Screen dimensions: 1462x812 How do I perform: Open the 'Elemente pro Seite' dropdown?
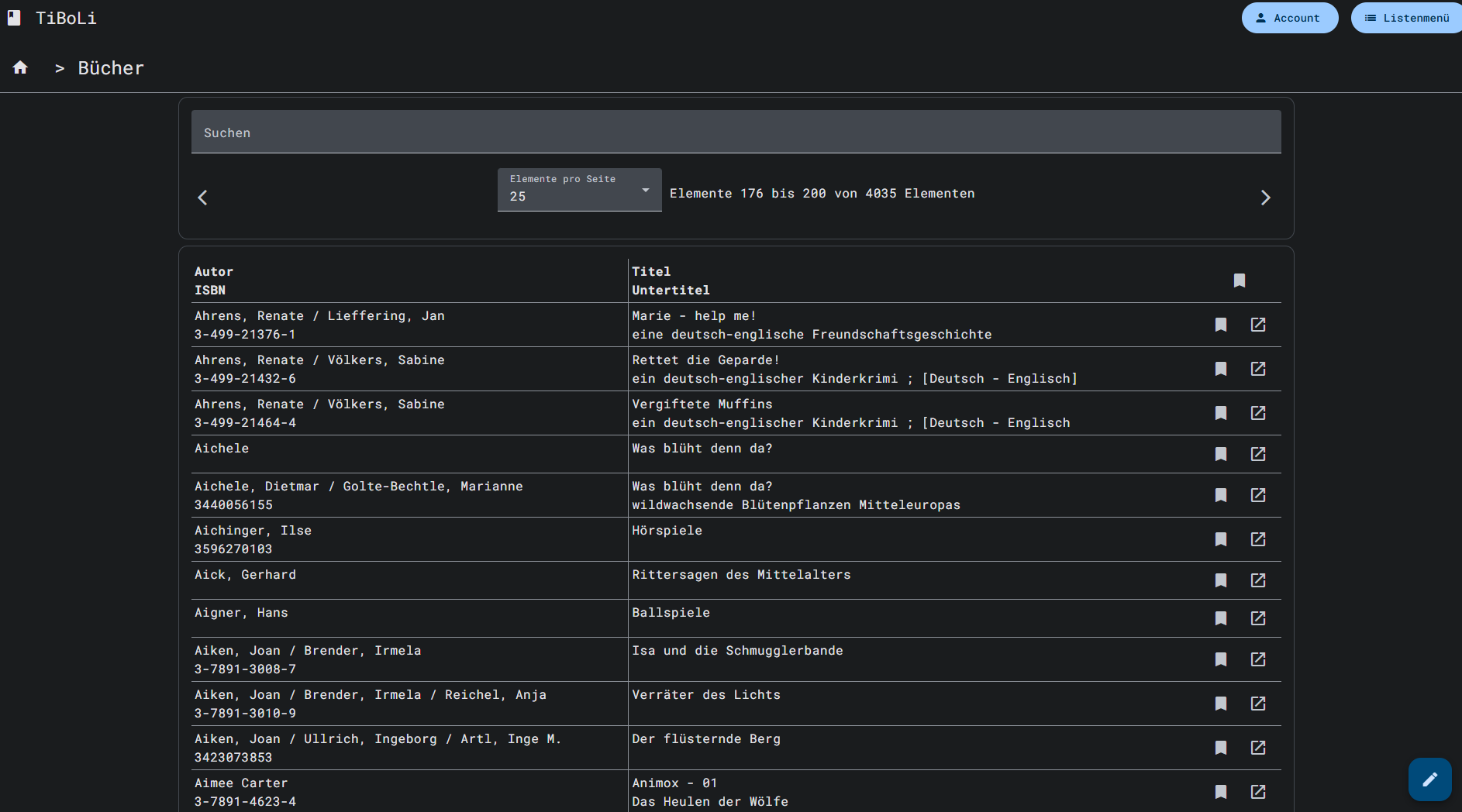coord(579,190)
